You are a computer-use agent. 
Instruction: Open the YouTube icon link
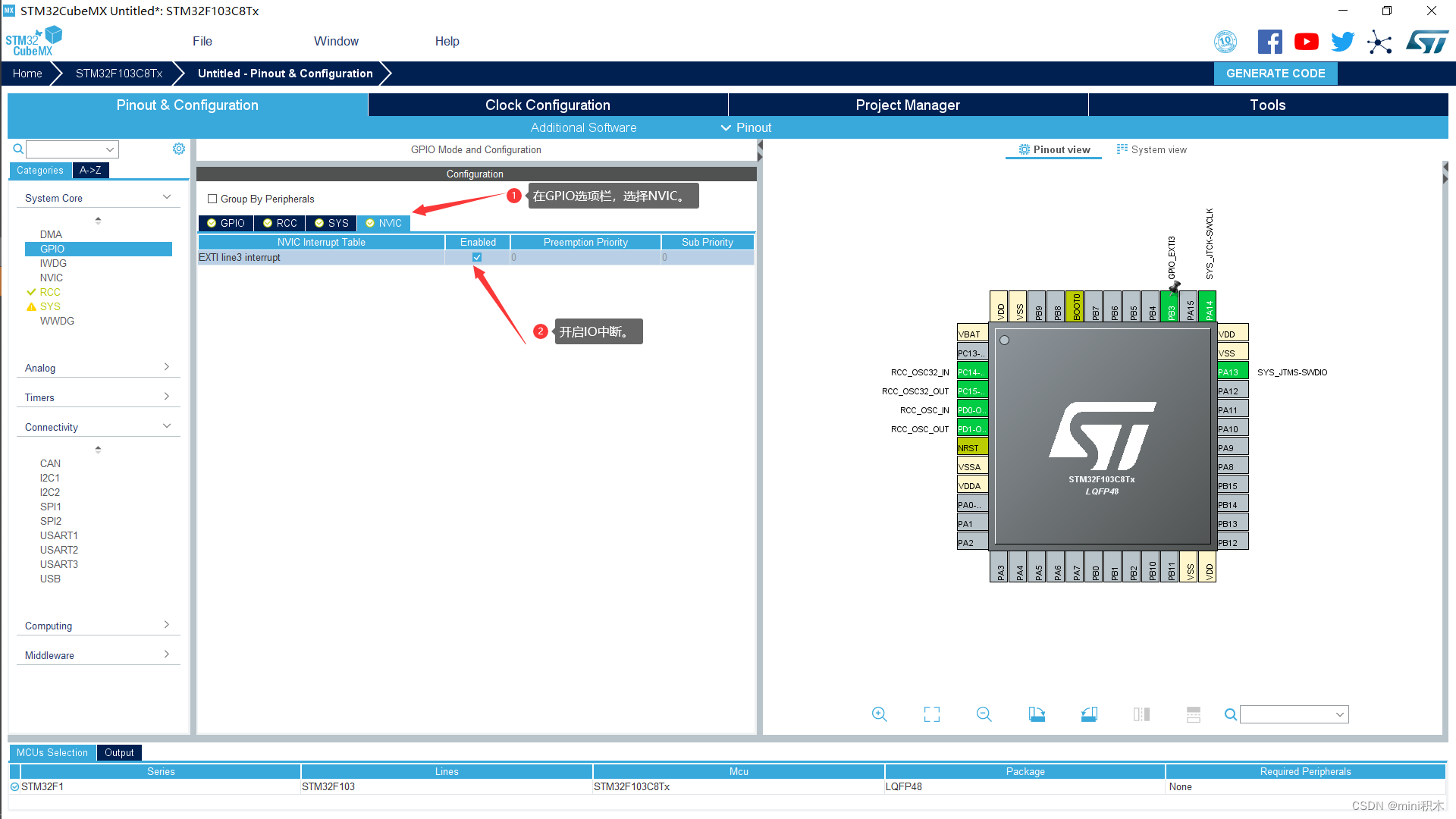(x=1307, y=42)
